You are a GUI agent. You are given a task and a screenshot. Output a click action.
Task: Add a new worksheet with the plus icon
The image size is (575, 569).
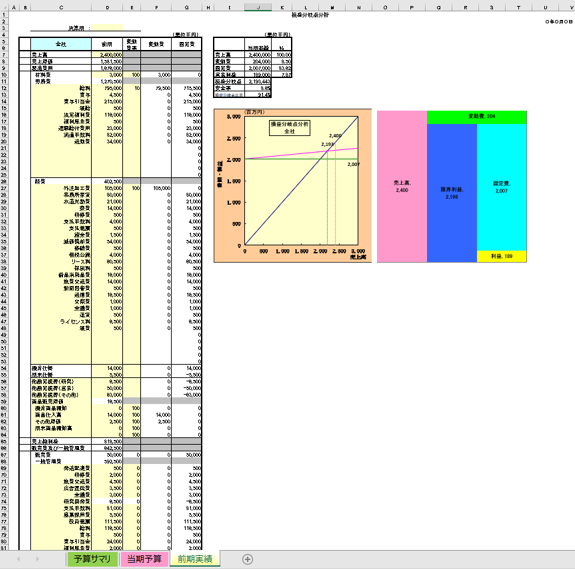point(248,559)
